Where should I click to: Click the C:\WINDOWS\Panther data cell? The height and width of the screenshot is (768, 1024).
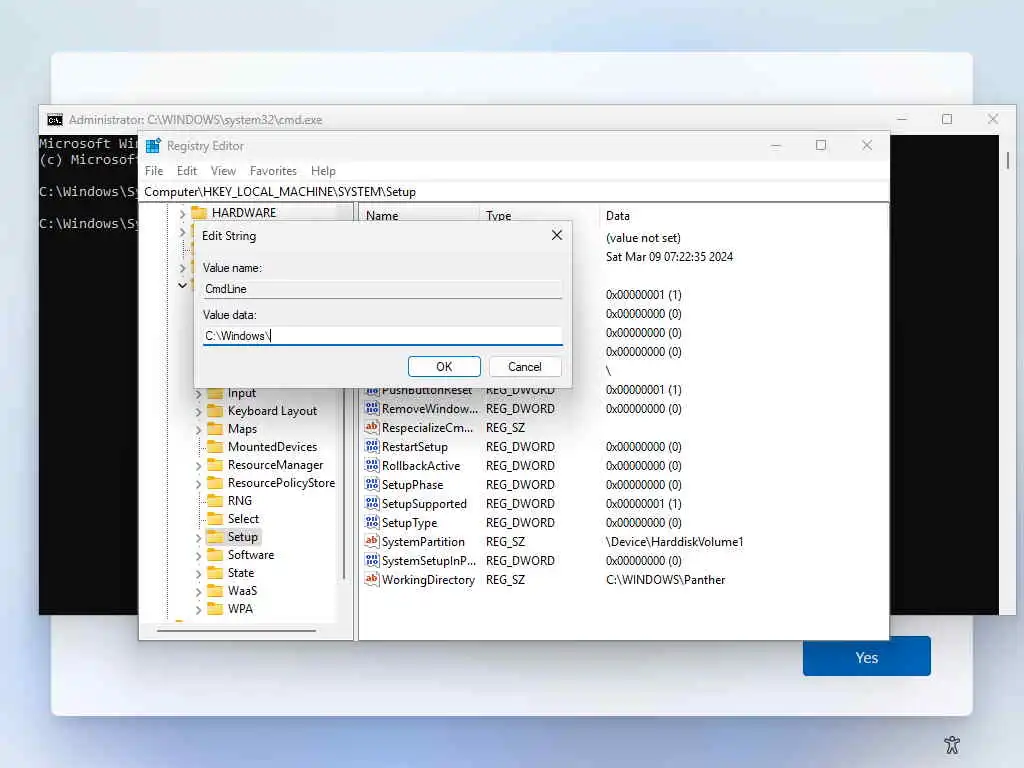[x=665, y=579]
